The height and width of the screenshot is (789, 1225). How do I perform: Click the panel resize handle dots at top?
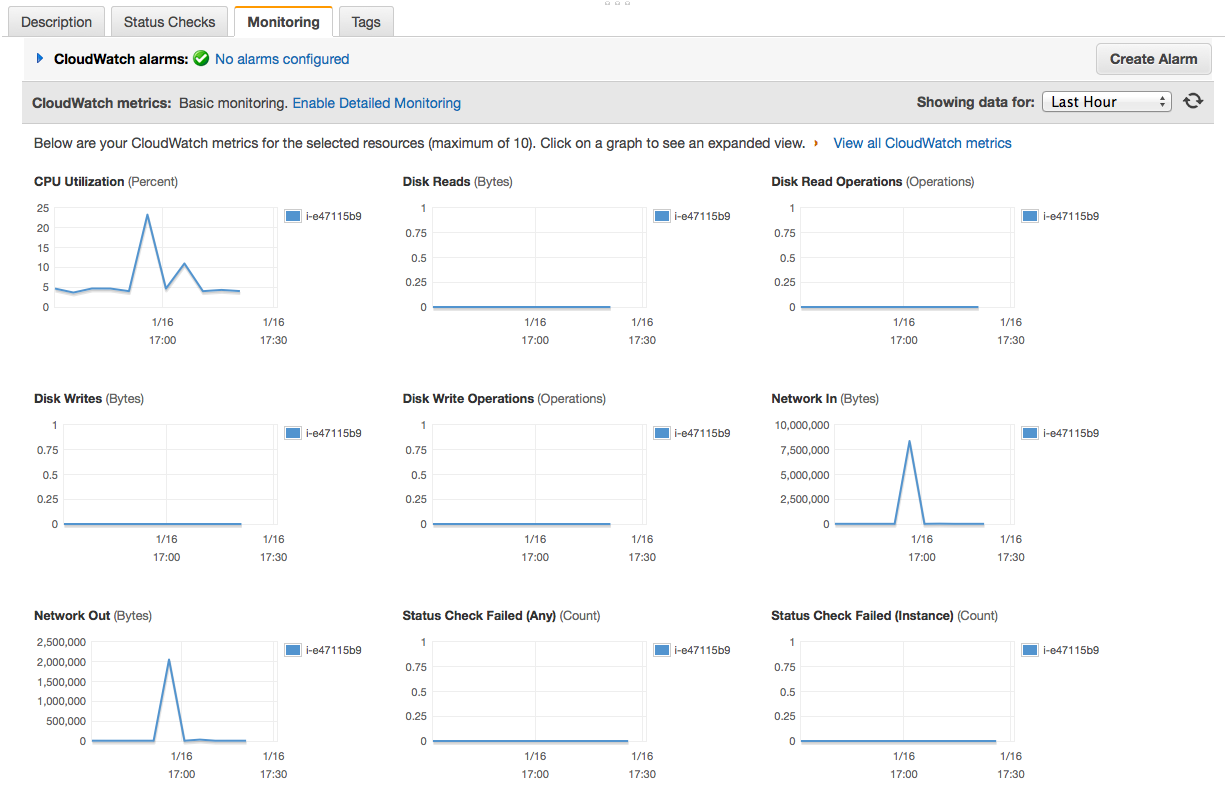(x=617, y=3)
